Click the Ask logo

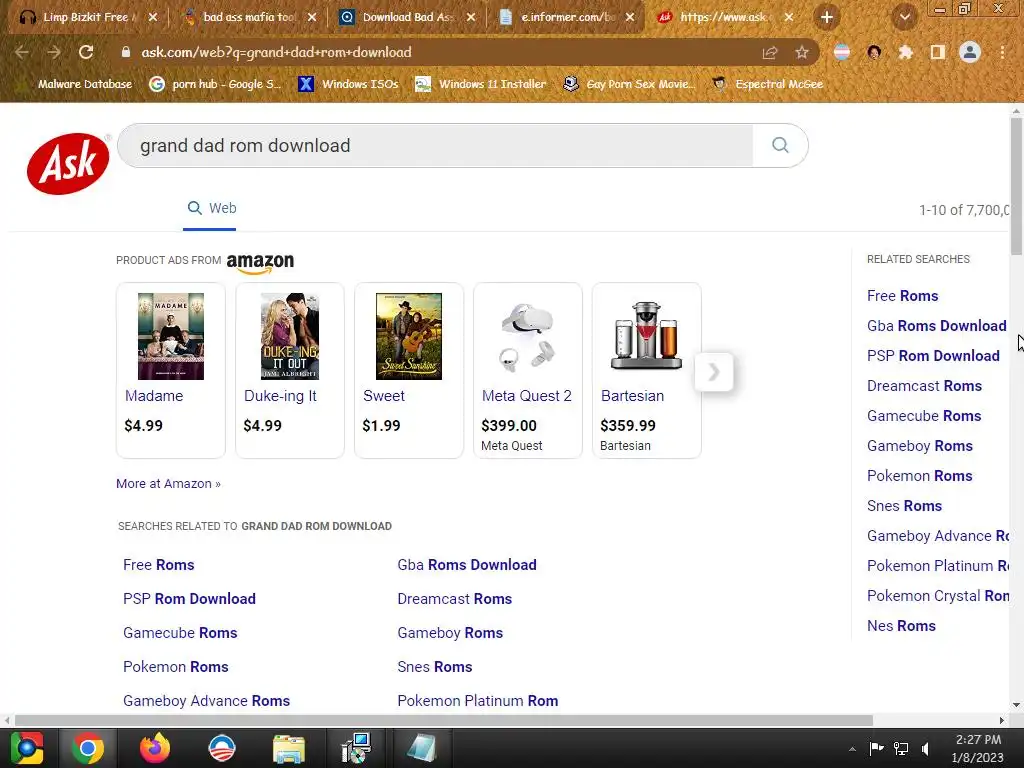(69, 163)
